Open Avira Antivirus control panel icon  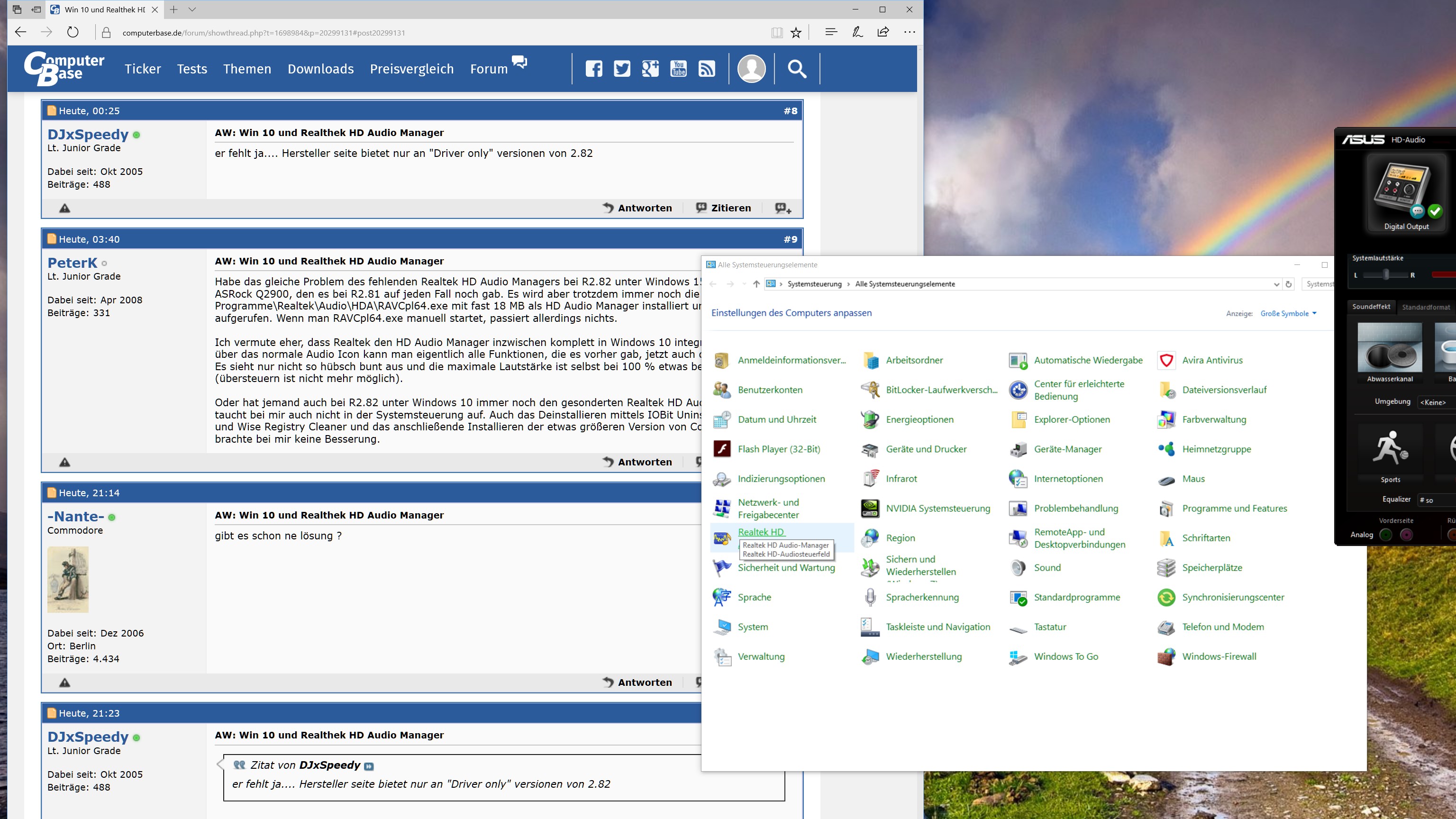point(1166,360)
